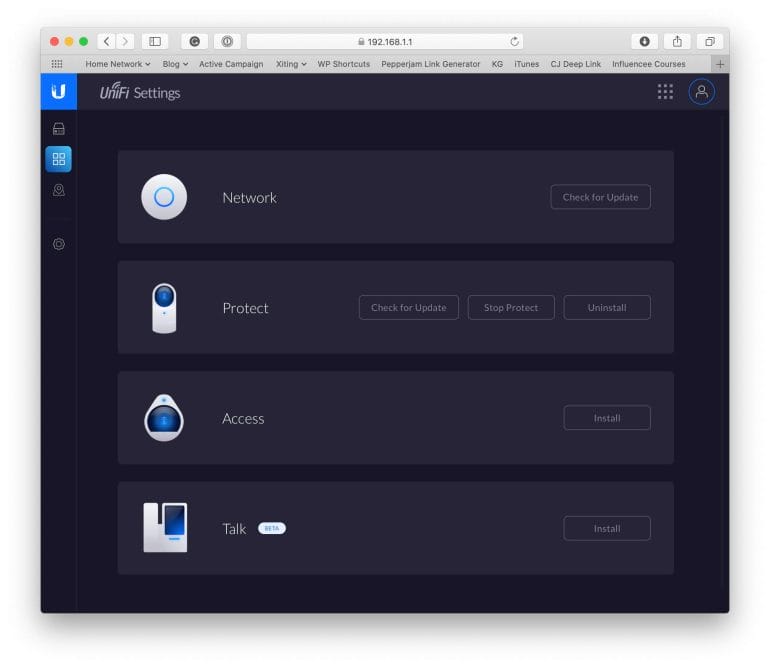Click the Safari share button
Viewport: 770px width, 667px height.
pyautogui.click(x=677, y=41)
